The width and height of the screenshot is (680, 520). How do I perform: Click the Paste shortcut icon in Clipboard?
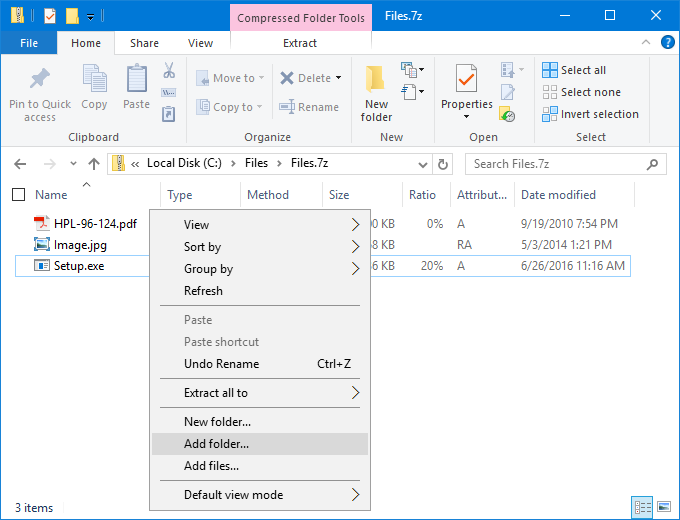[x=168, y=114]
